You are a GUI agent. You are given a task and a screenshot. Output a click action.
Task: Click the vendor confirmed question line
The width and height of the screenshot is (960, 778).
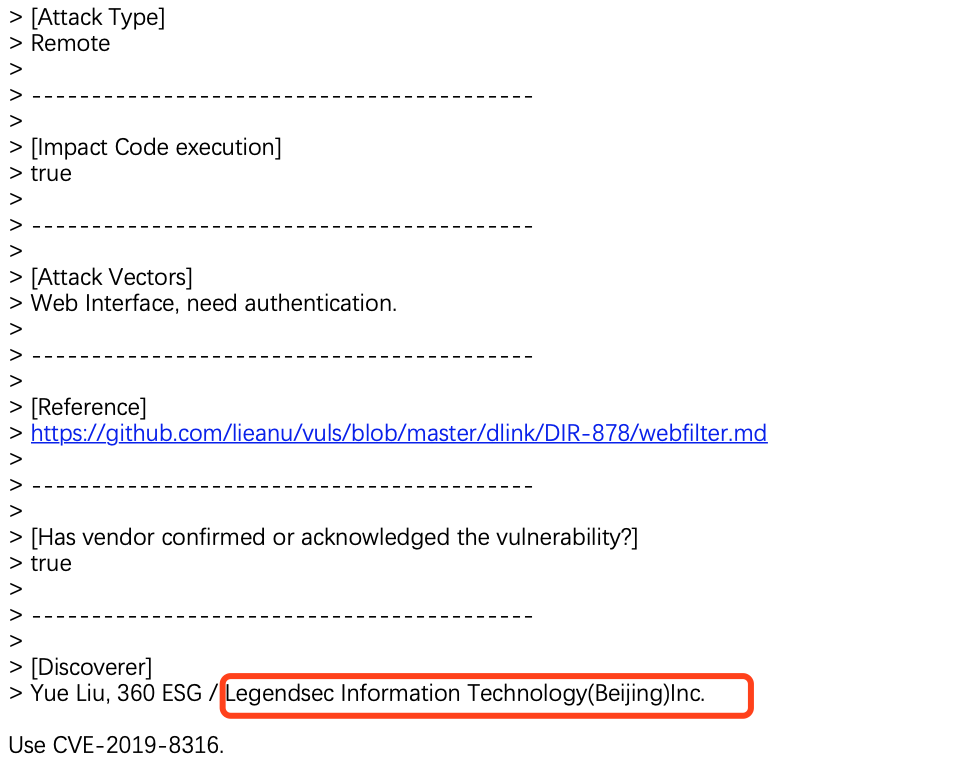coord(334,537)
